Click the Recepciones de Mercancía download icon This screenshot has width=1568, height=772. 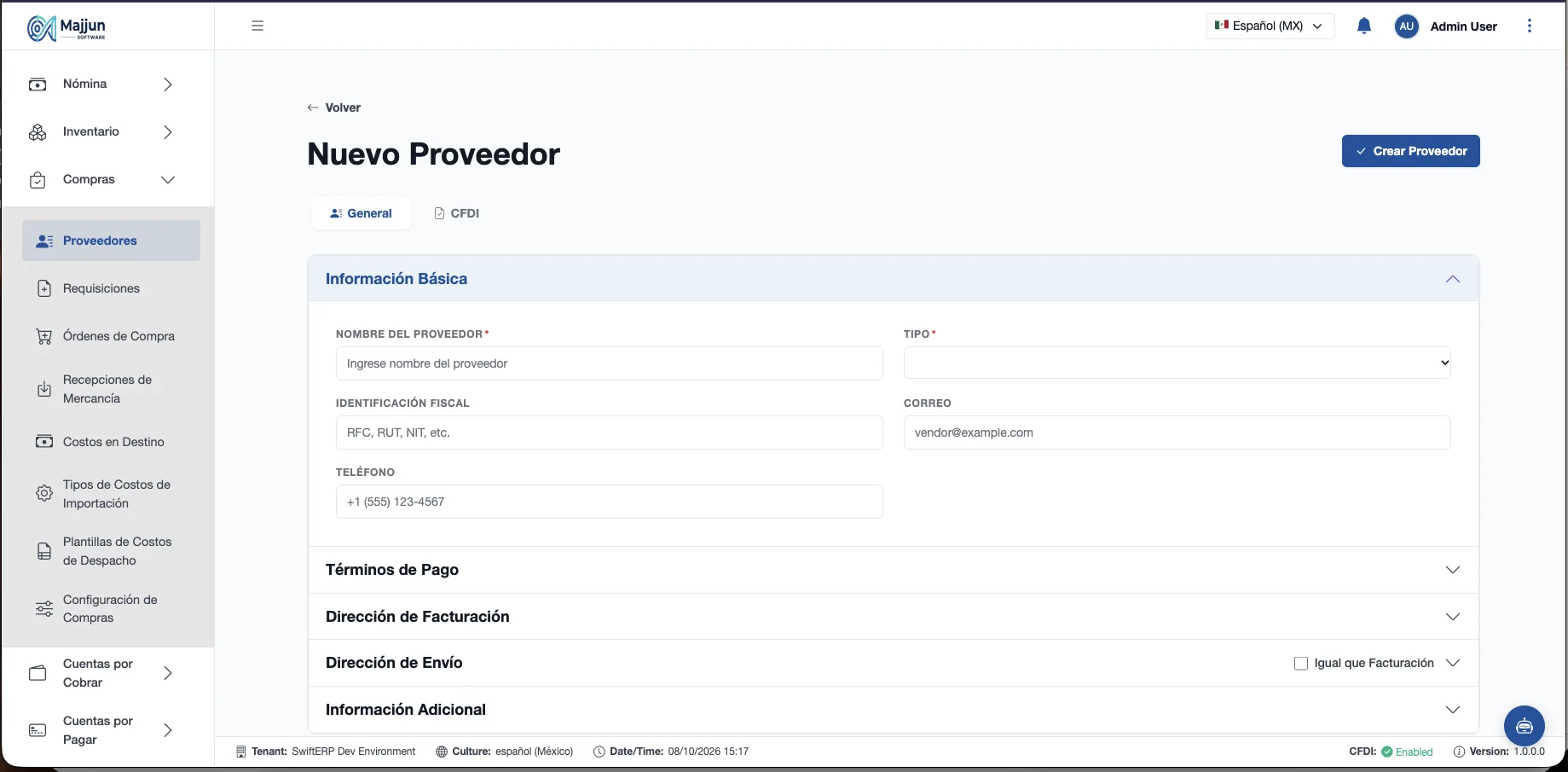point(44,389)
